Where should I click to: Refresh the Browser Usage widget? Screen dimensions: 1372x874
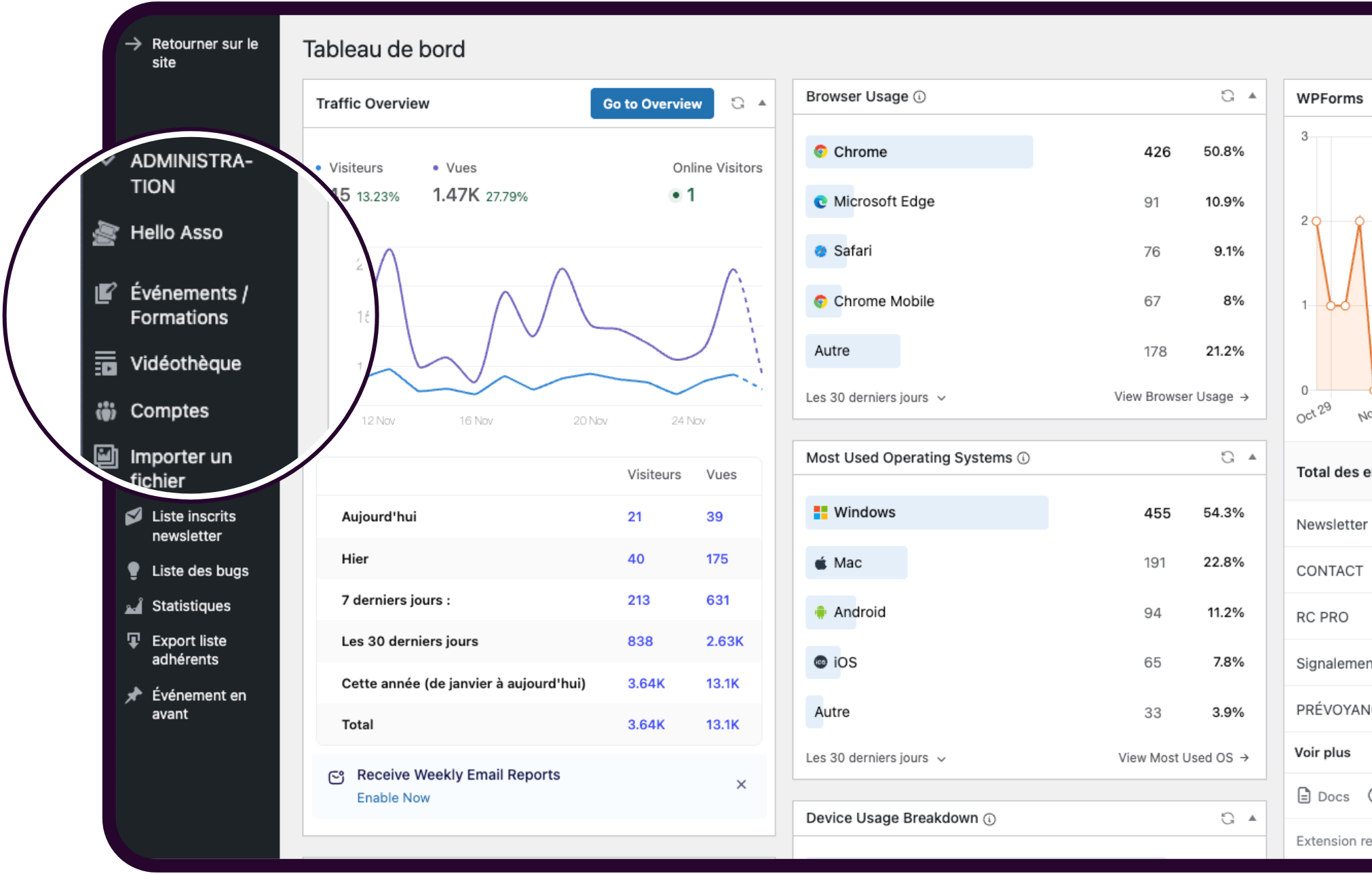(1227, 96)
